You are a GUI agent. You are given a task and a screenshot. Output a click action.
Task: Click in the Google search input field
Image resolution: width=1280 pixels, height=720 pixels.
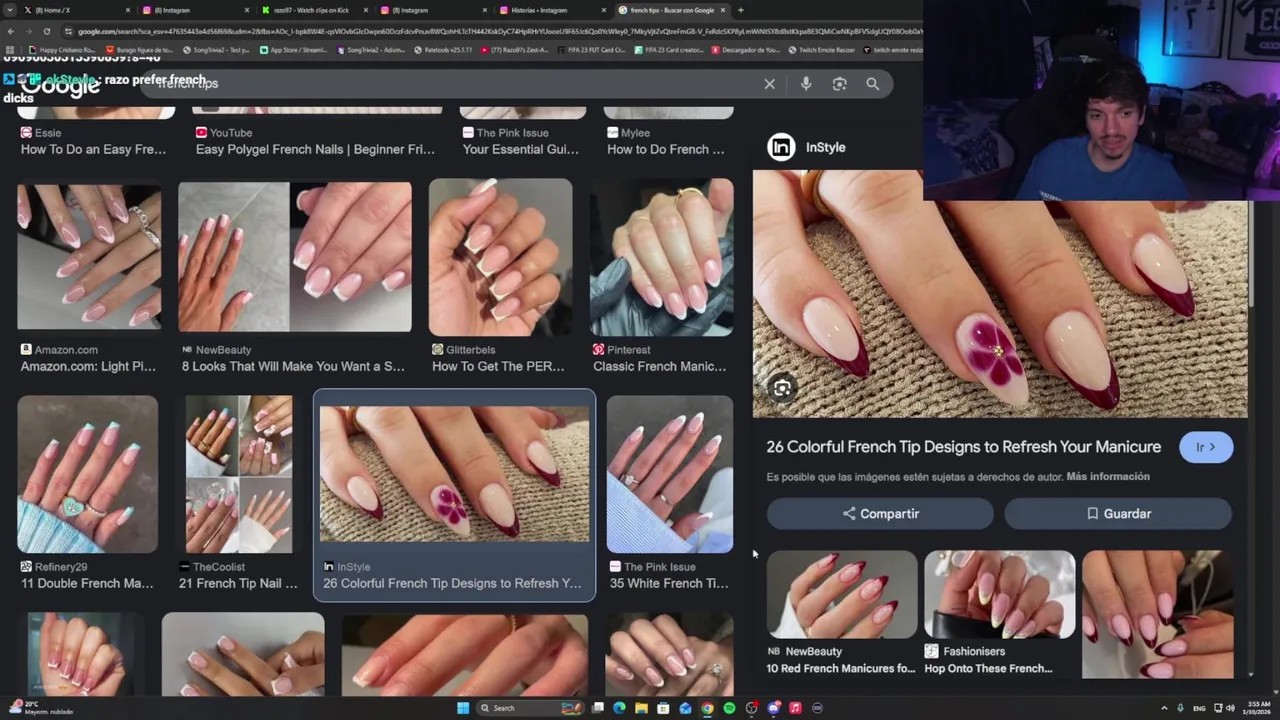pos(450,84)
